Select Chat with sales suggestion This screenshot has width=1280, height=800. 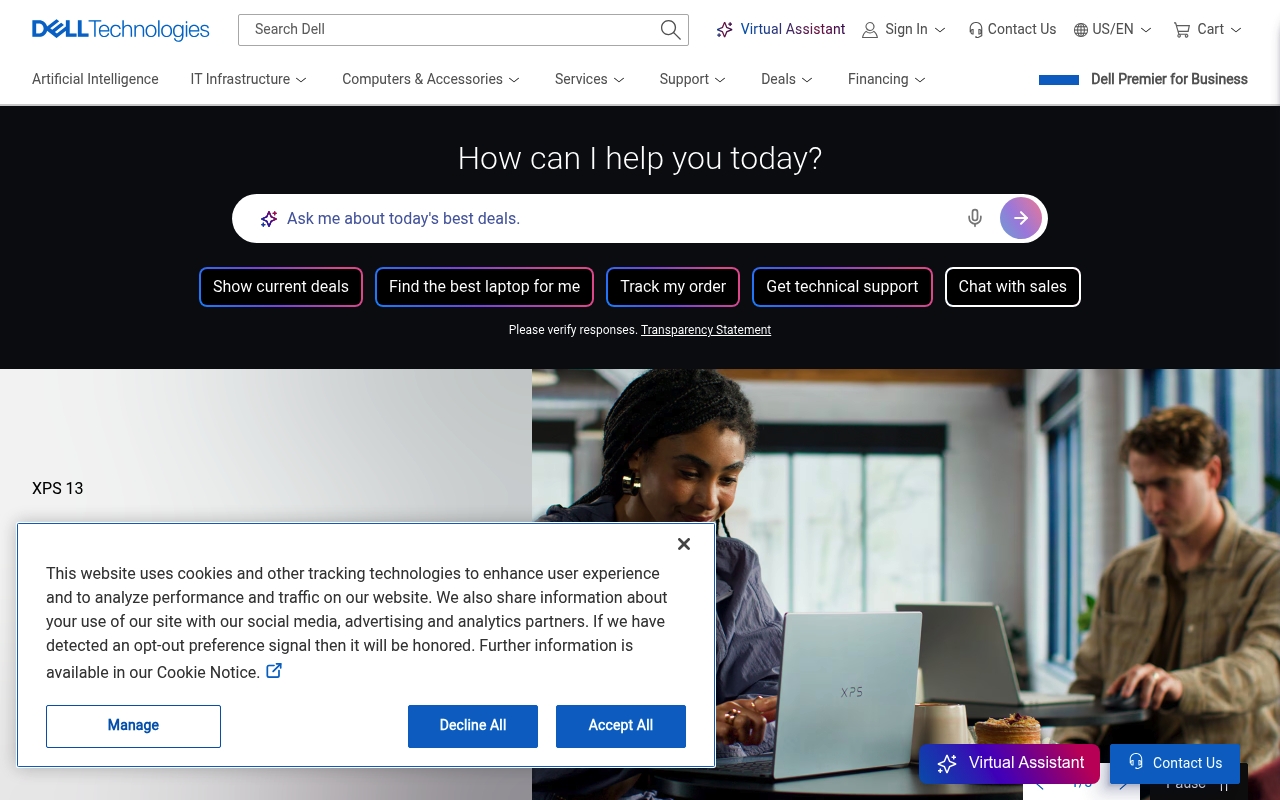pyautogui.click(x=1013, y=287)
